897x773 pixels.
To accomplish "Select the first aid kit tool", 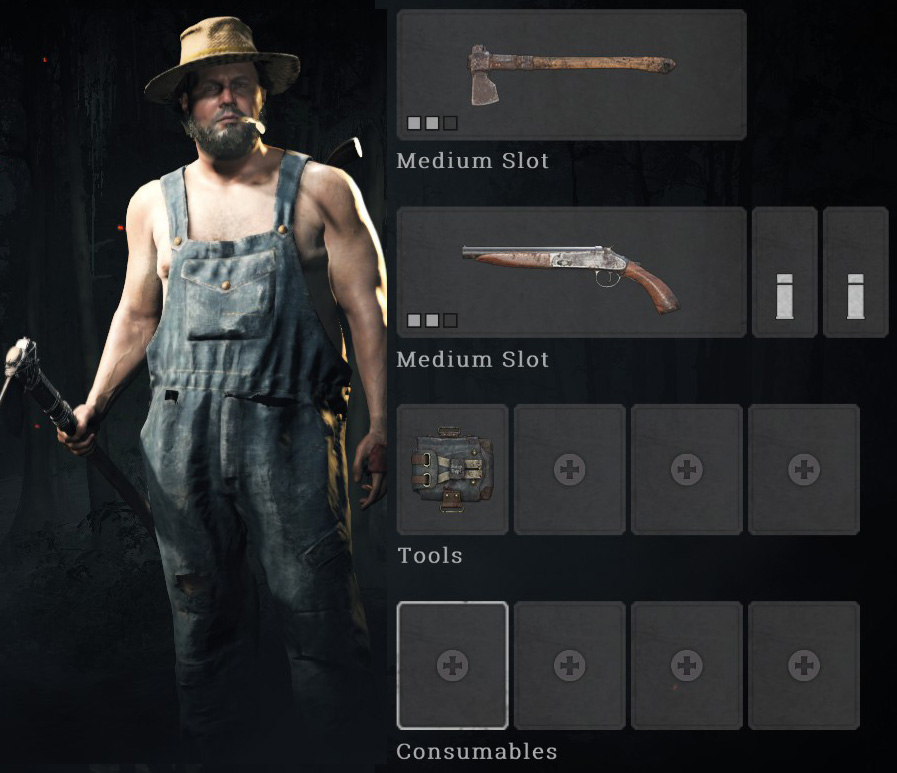I will [453, 470].
